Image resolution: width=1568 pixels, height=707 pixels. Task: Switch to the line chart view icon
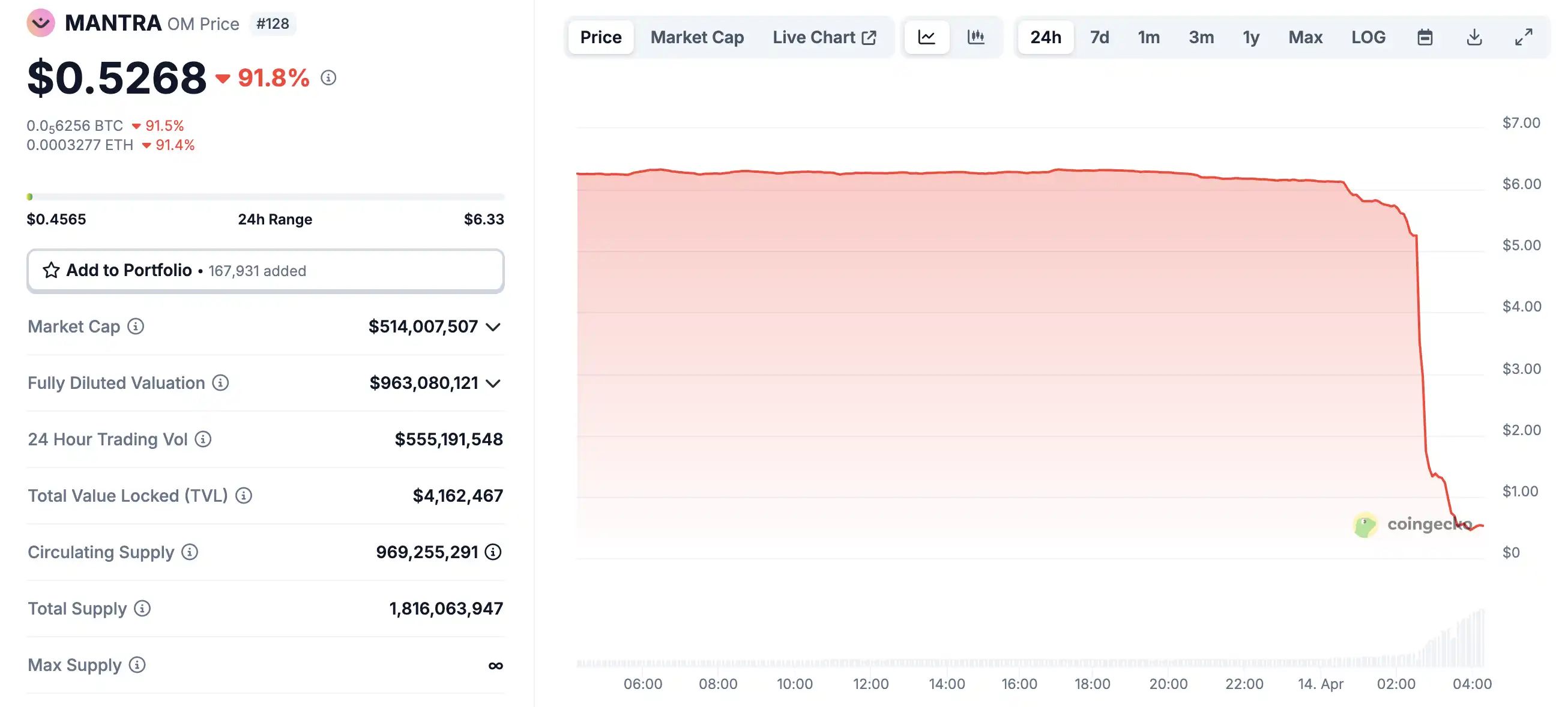point(926,37)
